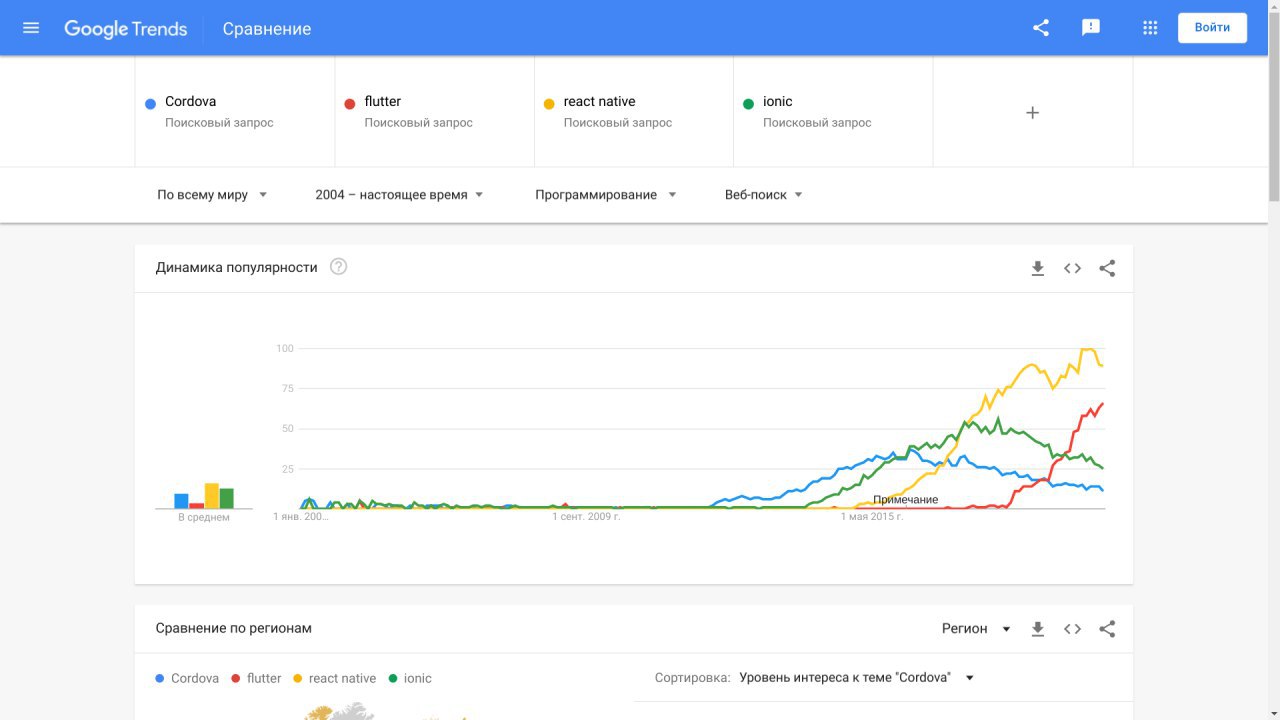The width and height of the screenshot is (1280, 720).
Task: Click the 1 мая 2015 г. axis label
Action: click(872, 517)
